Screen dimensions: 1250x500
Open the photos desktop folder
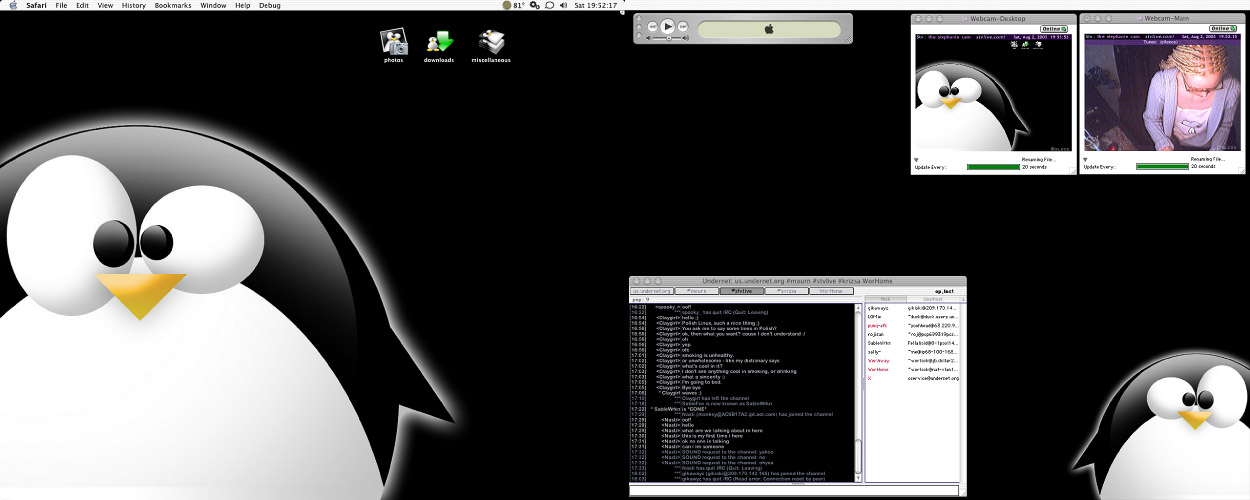(394, 42)
